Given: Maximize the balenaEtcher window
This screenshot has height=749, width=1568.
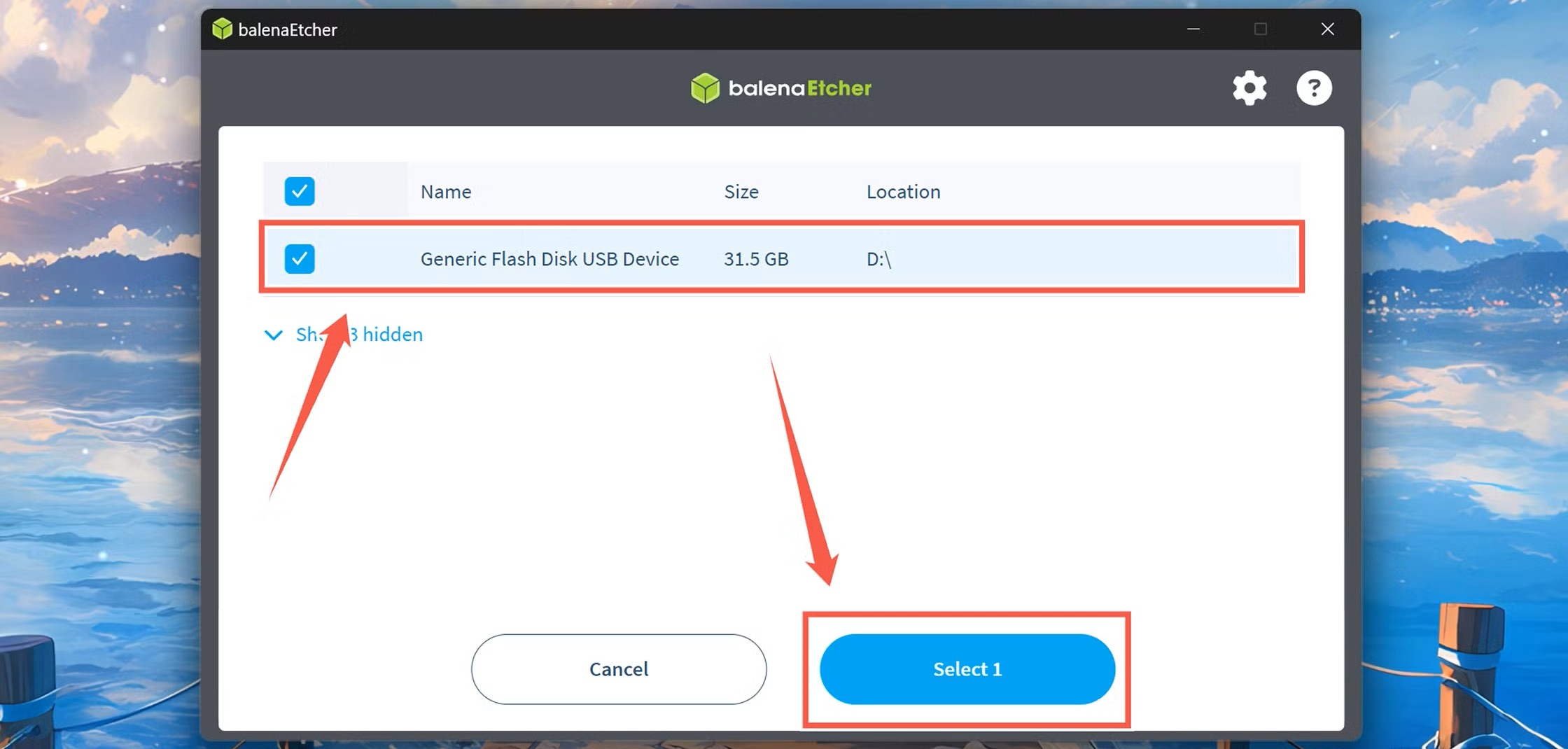Looking at the screenshot, I should click(1260, 29).
